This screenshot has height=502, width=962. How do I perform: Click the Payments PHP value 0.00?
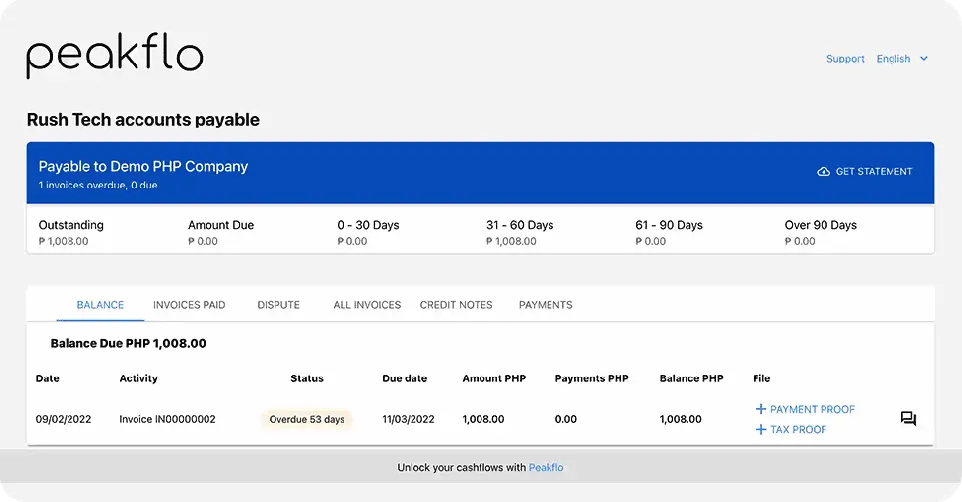click(566, 419)
